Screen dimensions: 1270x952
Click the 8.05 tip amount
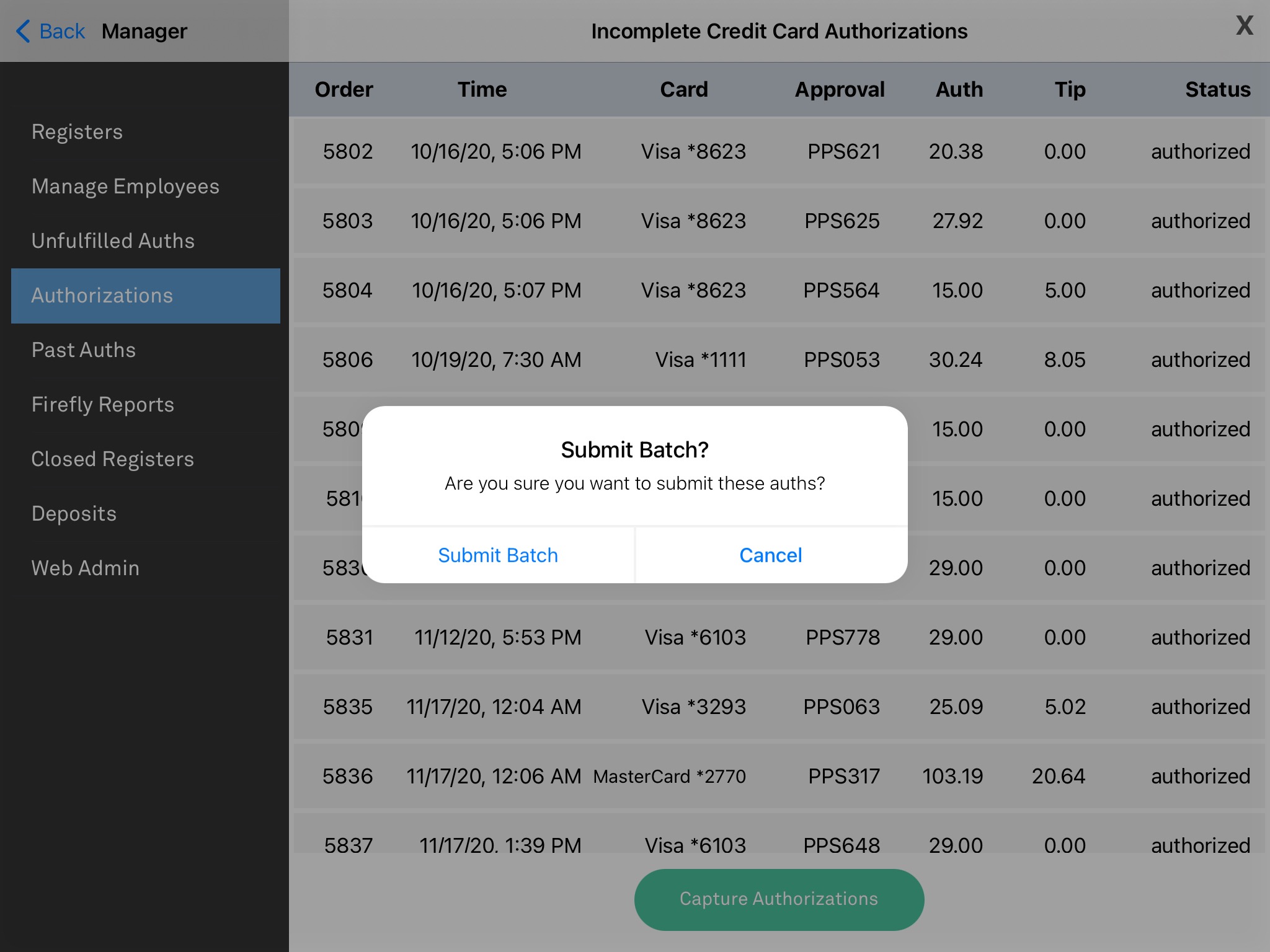pos(1065,359)
